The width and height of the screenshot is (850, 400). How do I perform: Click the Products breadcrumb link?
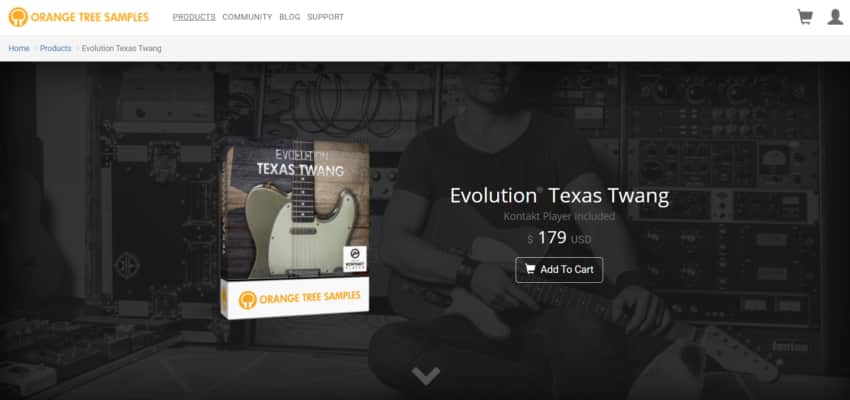55,48
